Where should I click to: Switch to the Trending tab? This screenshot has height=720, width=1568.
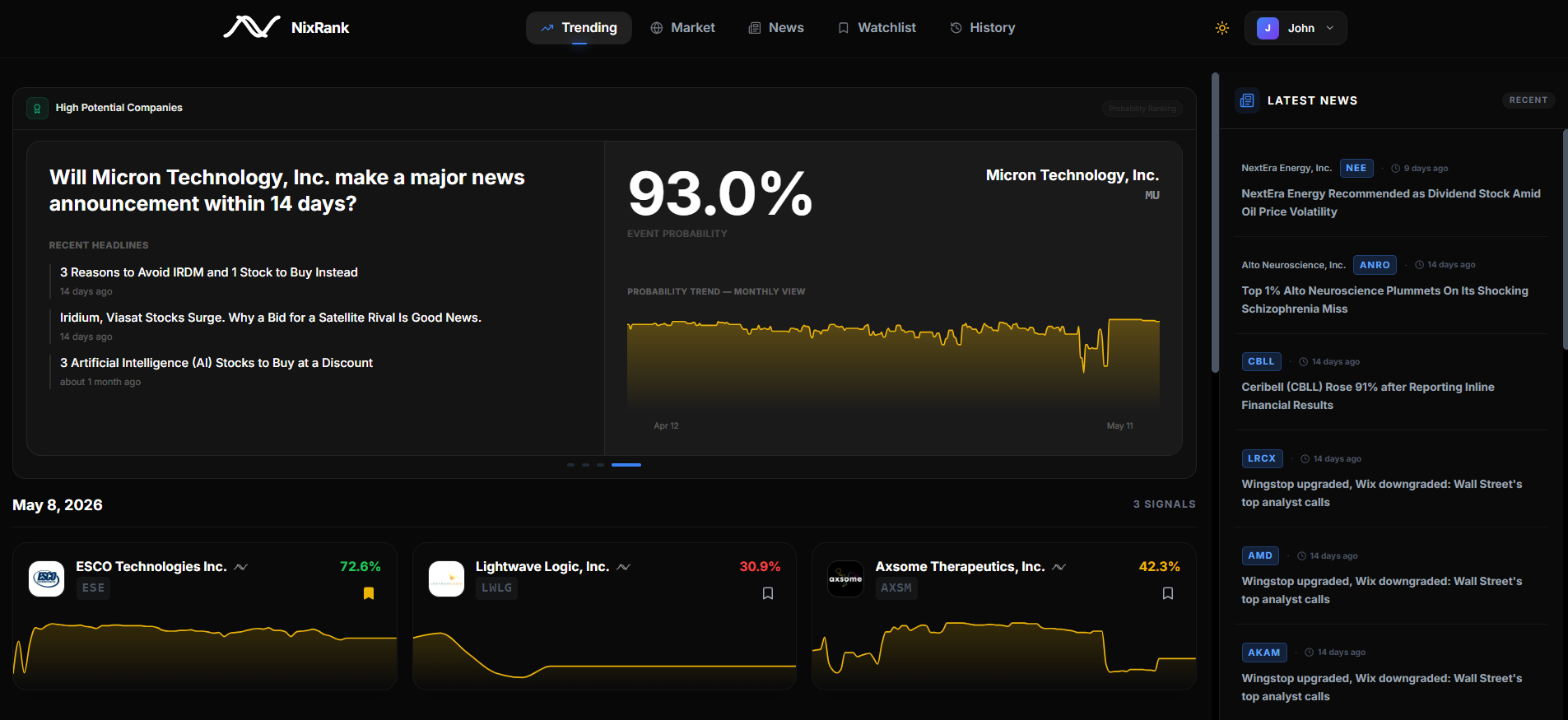[x=579, y=28]
